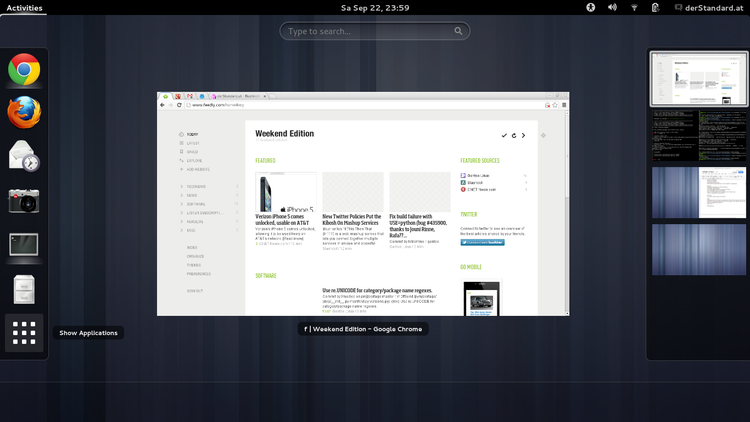Open the volume indicator in top bar
The image size is (750, 422).
pos(612,7)
